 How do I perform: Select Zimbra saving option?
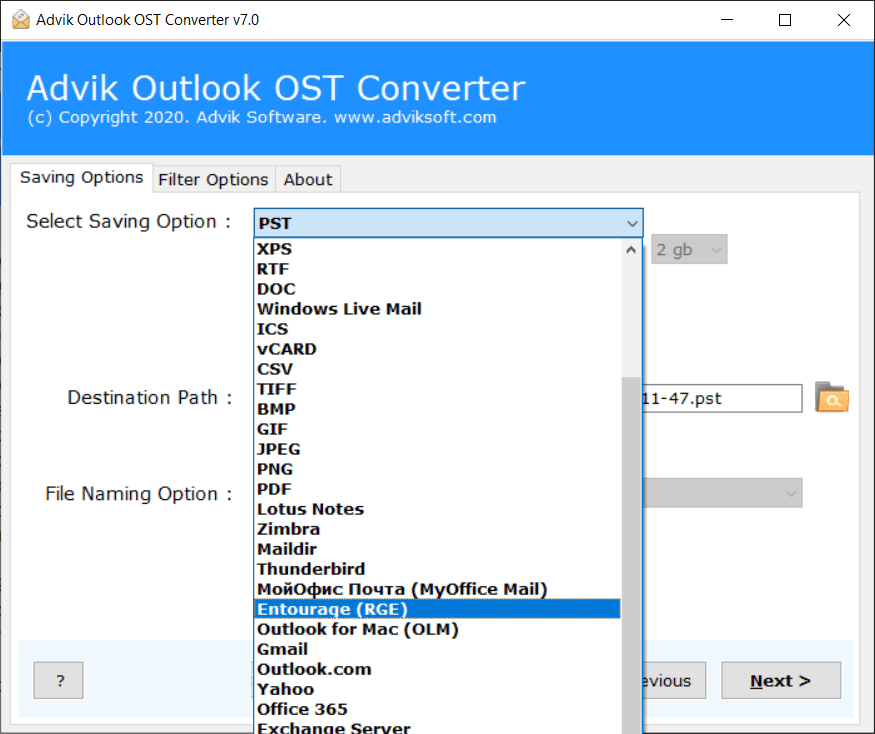click(x=438, y=529)
